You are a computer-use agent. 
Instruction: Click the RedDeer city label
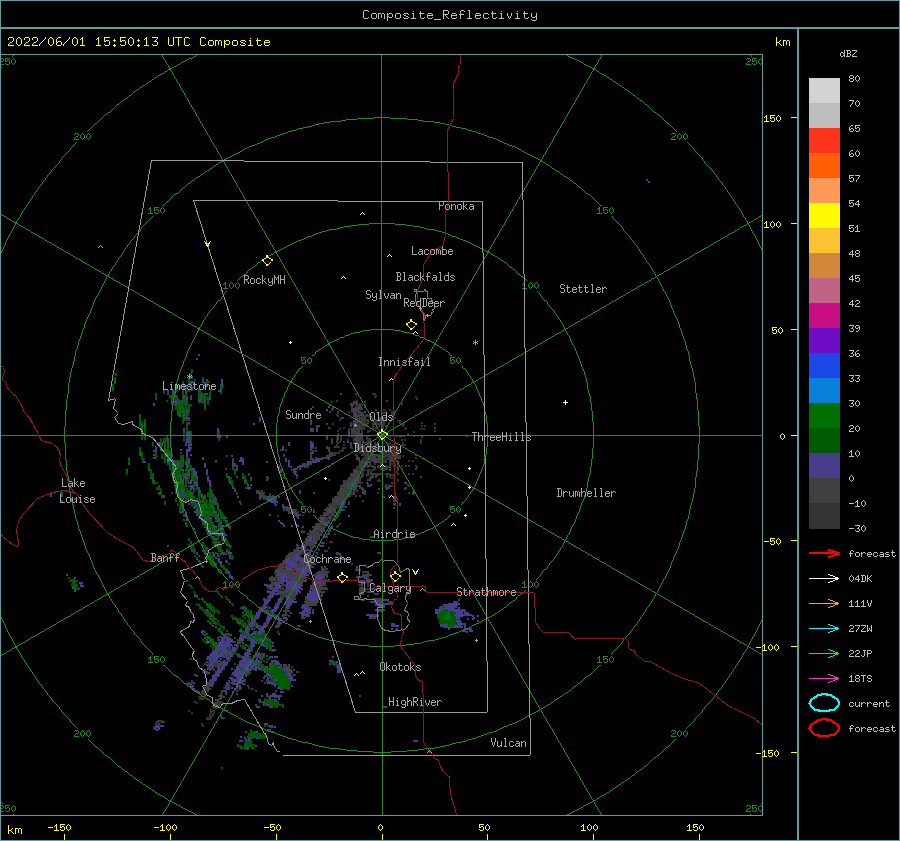[x=424, y=303]
